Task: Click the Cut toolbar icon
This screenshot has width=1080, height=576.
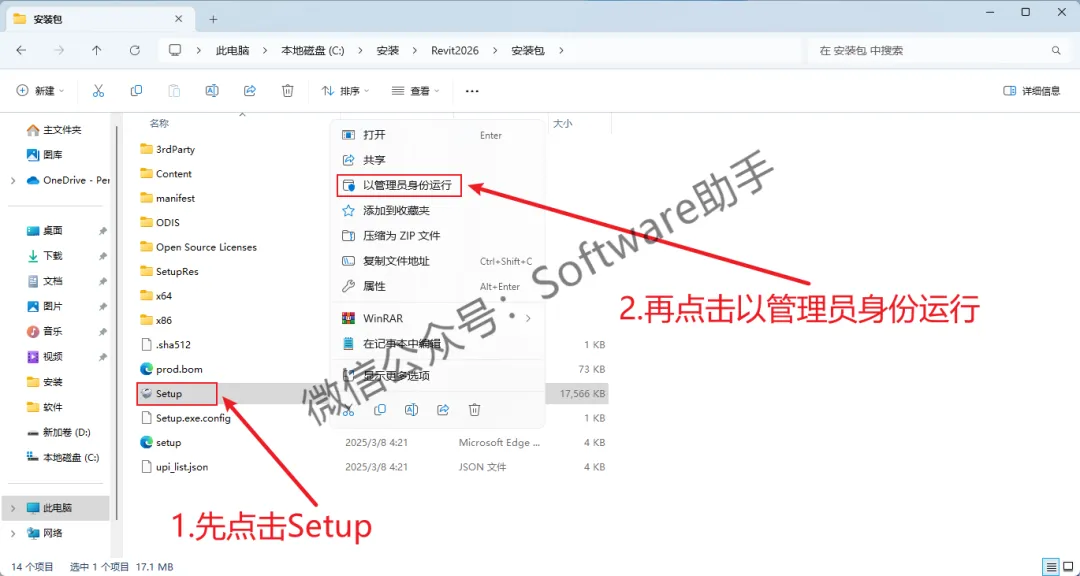Action: click(98, 90)
